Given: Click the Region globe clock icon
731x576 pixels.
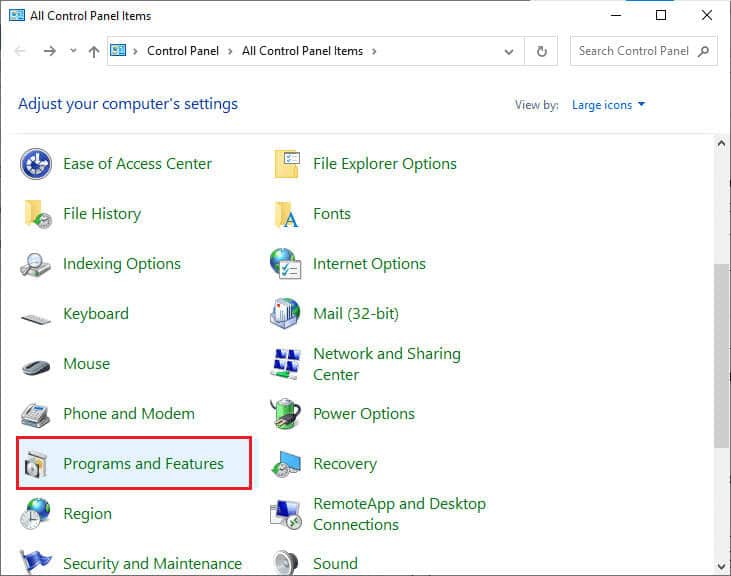Looking at the screenshot, I should [35, 514].
